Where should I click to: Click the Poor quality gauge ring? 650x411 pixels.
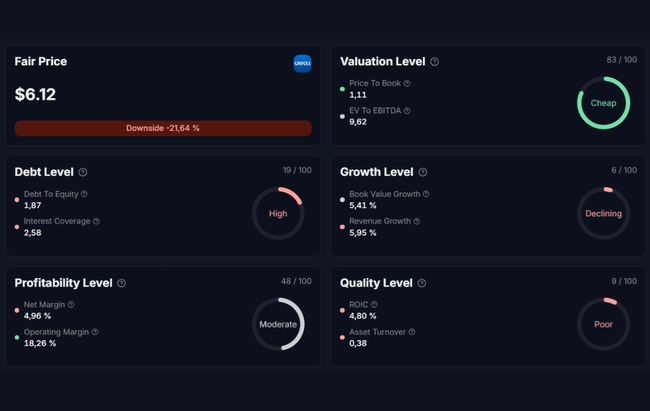click(603, 324)
